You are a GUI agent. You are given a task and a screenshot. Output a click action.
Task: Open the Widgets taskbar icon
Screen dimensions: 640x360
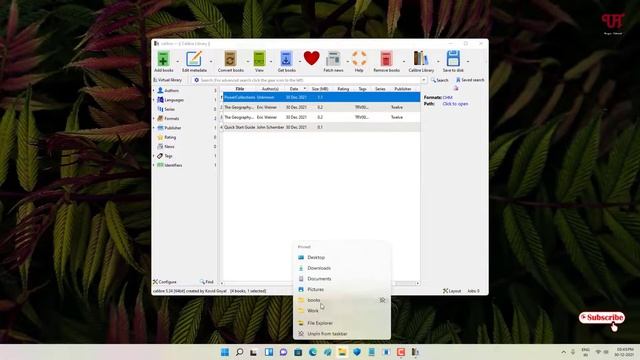(269, 352)
